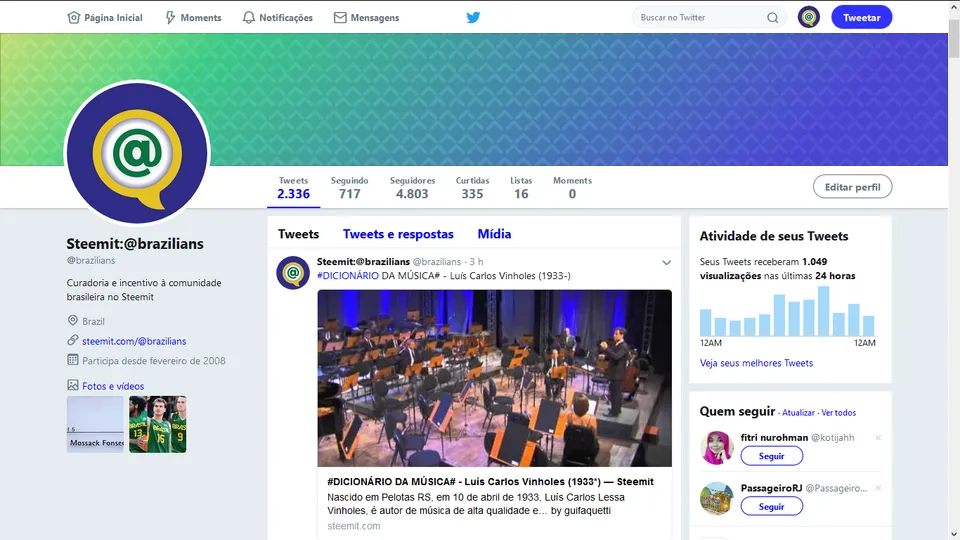The width and height of the screenshot is (960, 540).
Task: Click Veja seus melhores Tweets link
Action: point(756,363)
